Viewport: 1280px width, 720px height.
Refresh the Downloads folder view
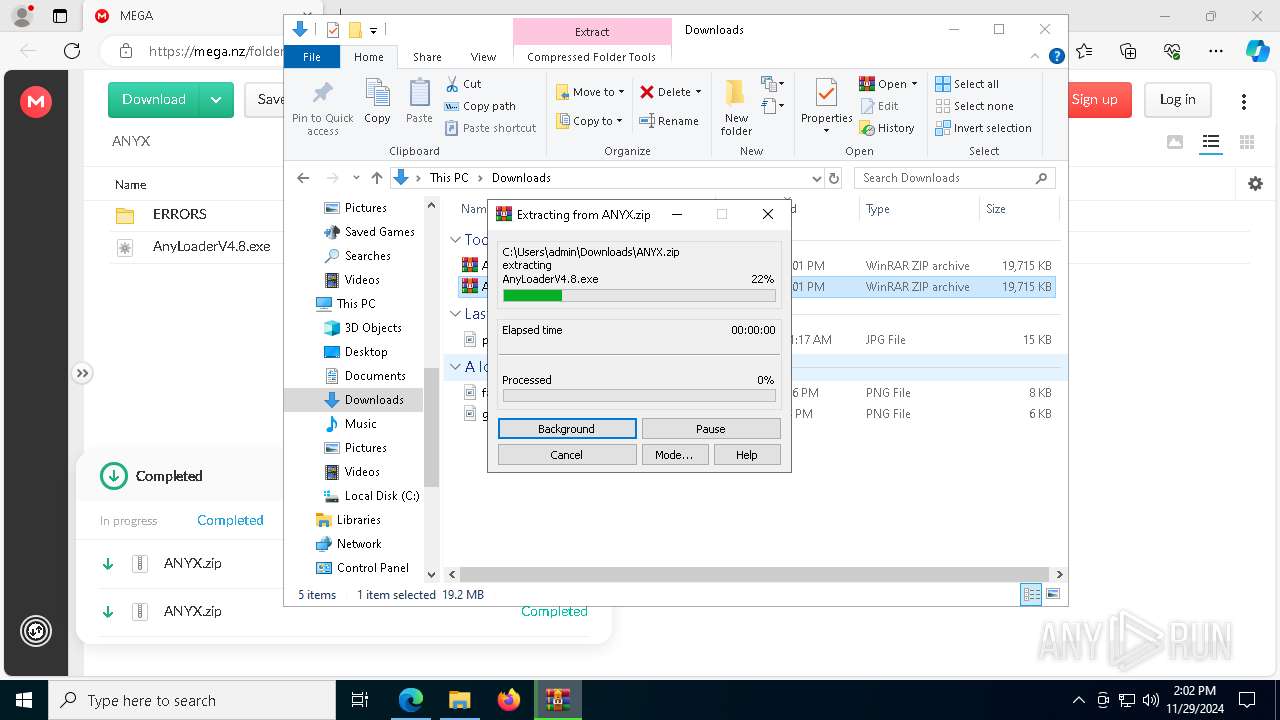[834, 178]
